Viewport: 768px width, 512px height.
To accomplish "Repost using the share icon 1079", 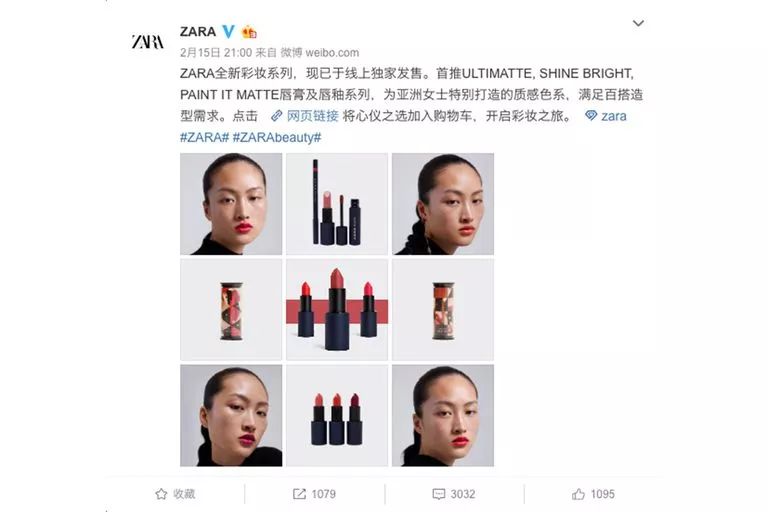I will [x=314, y=494].
